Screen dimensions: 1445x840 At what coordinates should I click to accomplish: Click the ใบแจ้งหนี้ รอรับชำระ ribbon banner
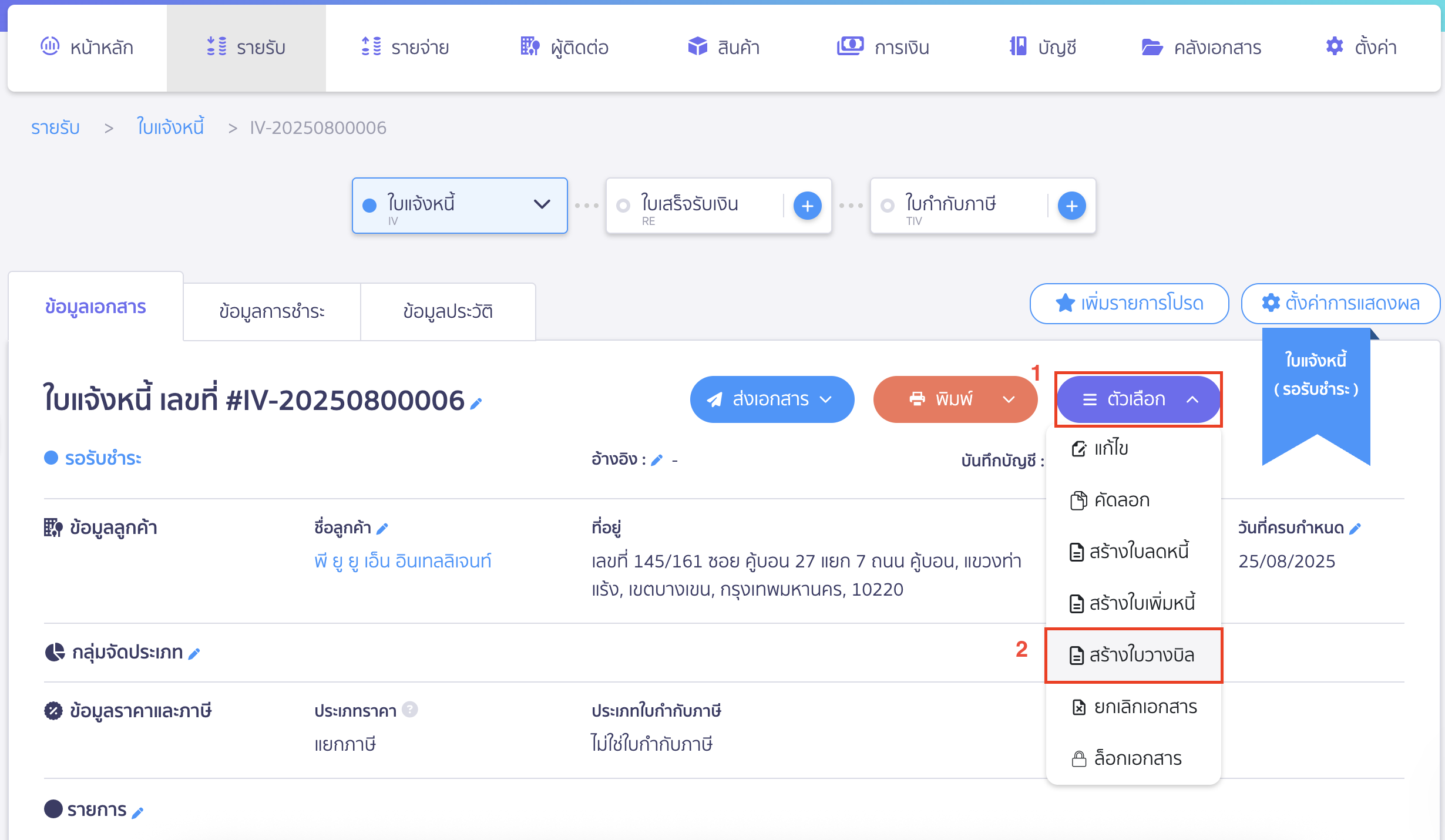pos(1316,397)
